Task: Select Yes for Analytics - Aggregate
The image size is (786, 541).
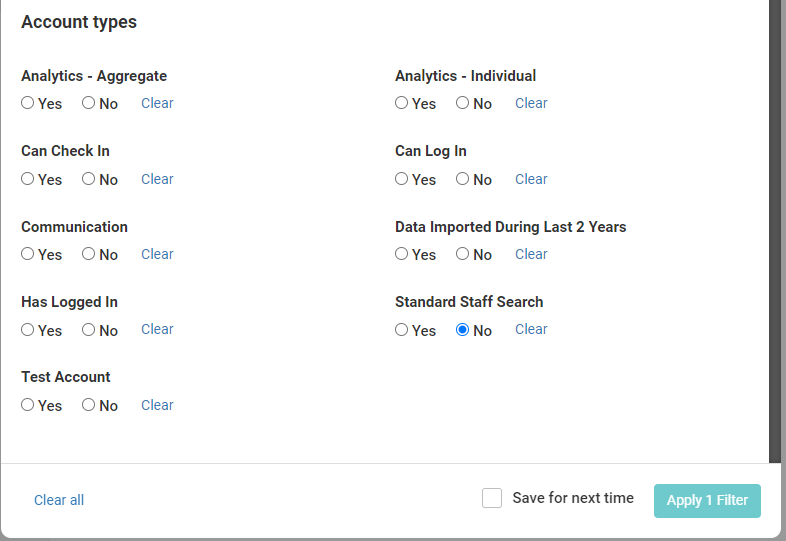Action: (x=28, y=103)
